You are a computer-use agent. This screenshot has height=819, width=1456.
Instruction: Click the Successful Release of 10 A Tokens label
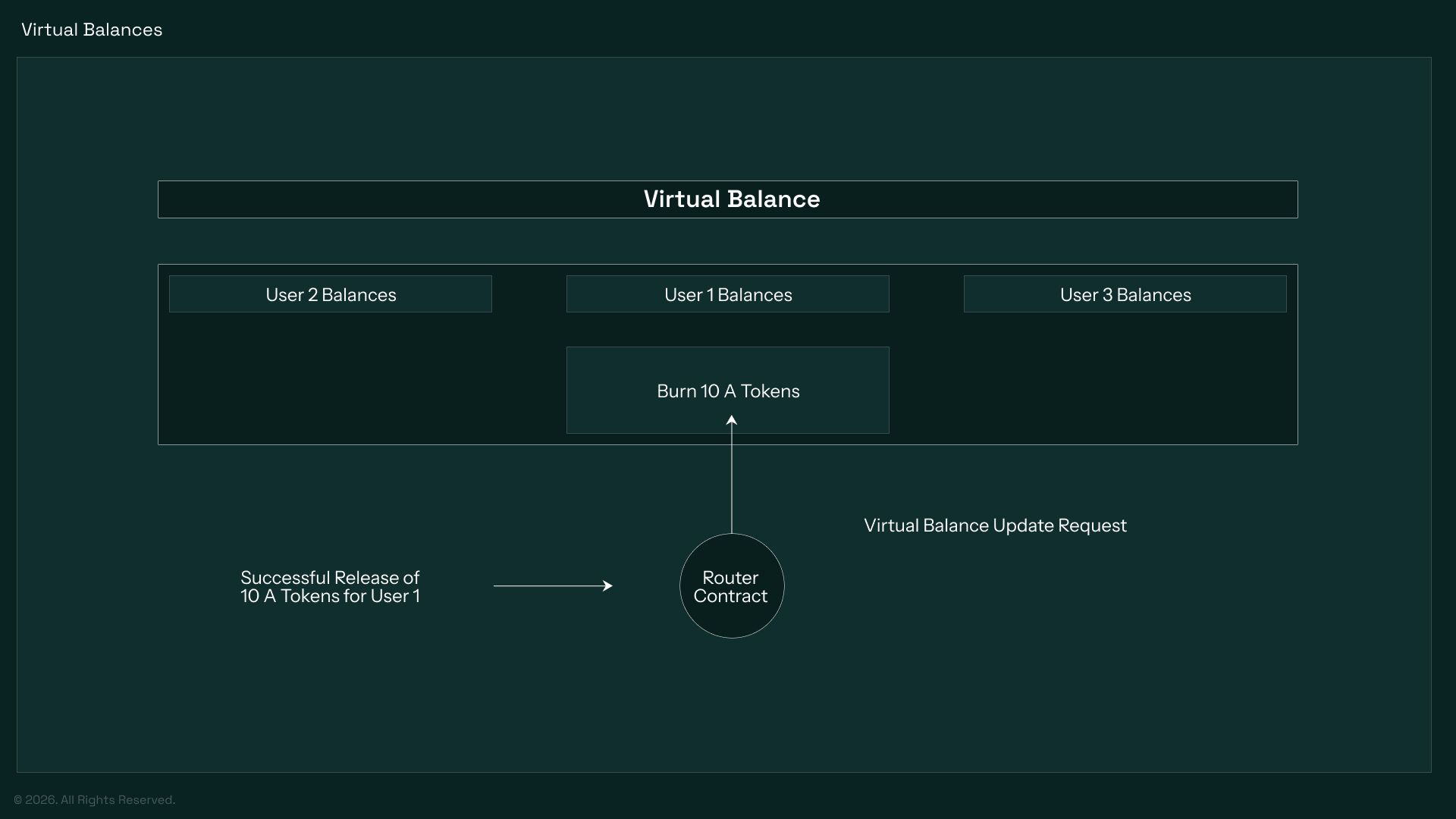[329, 587]
